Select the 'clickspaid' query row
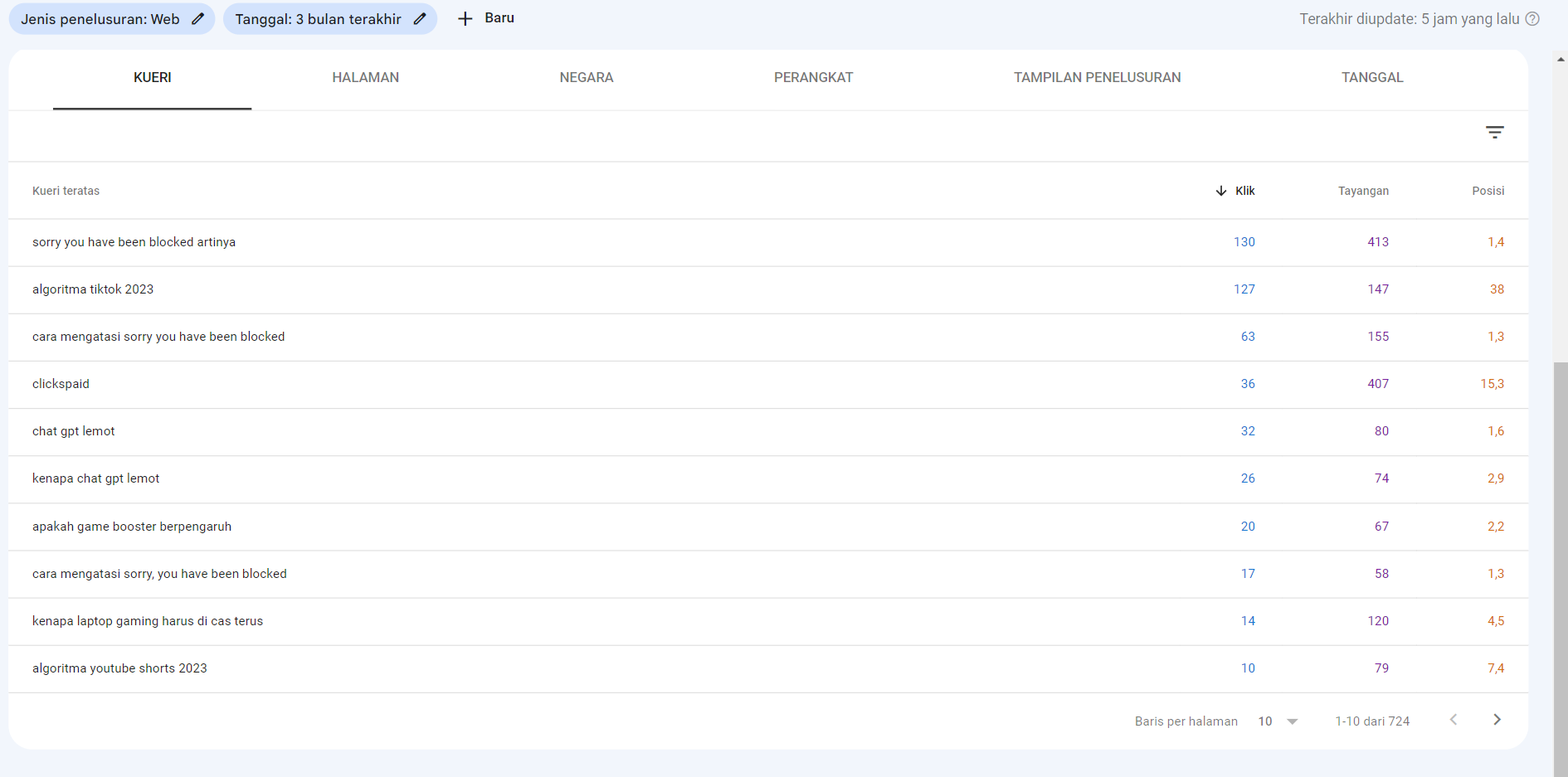This screenshot has width=1568, height=777. click(61, 384)
